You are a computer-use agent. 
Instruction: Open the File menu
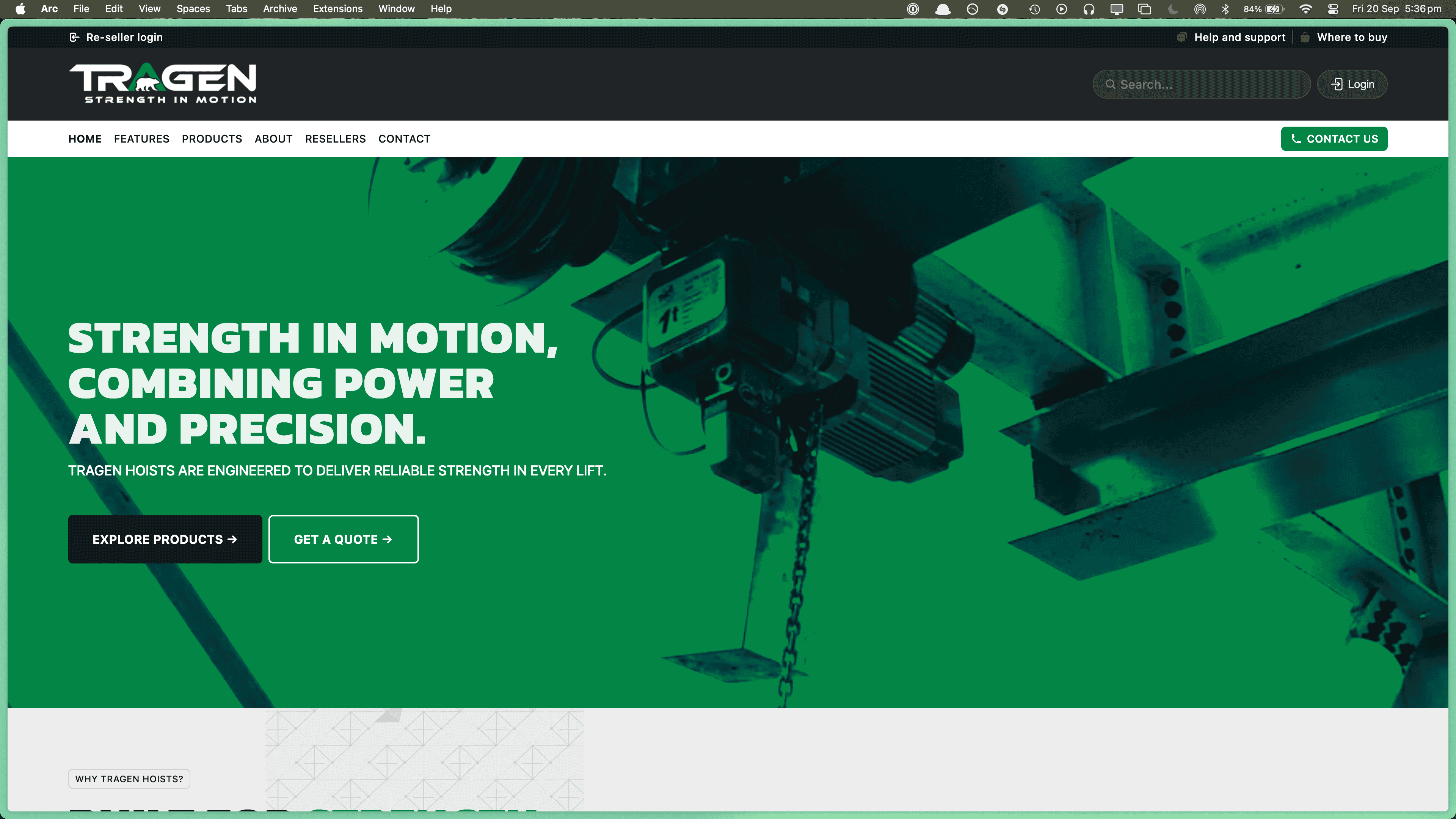[82, 8]
